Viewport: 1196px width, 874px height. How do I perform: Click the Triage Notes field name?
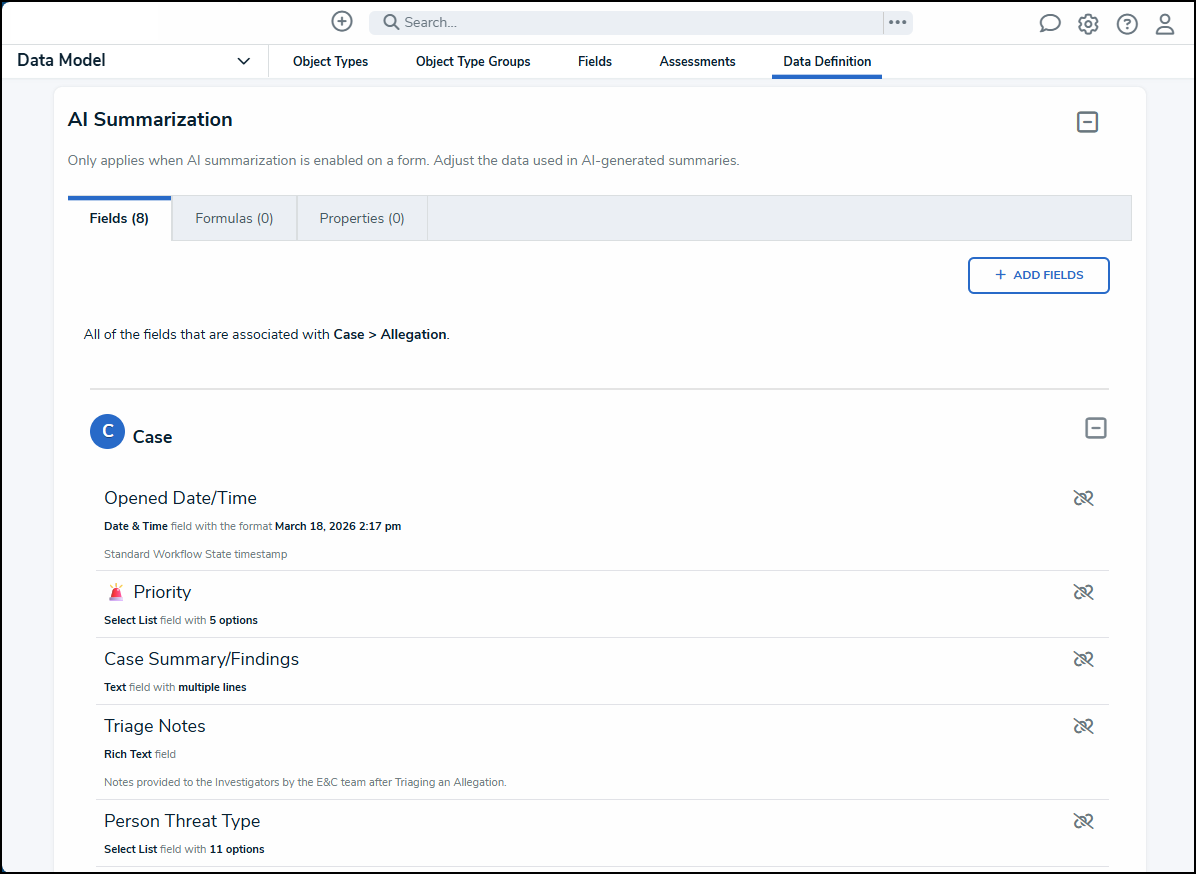[x=155, y=726]
